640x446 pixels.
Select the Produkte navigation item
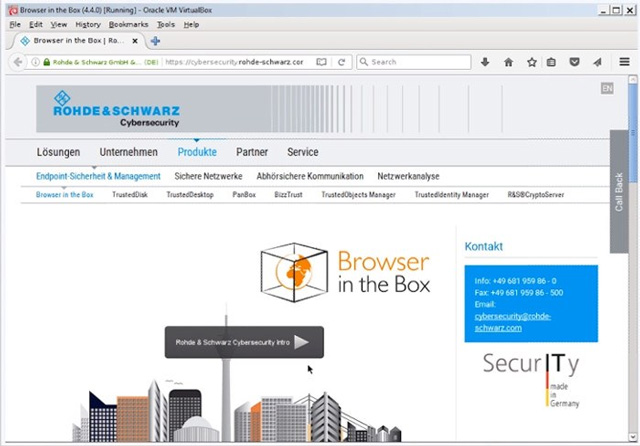[197, 152]
